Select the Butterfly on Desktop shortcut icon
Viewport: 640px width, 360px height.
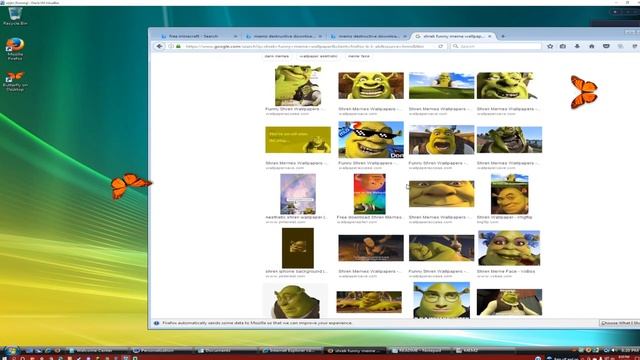pyautogui.click(x=15, y=82)
